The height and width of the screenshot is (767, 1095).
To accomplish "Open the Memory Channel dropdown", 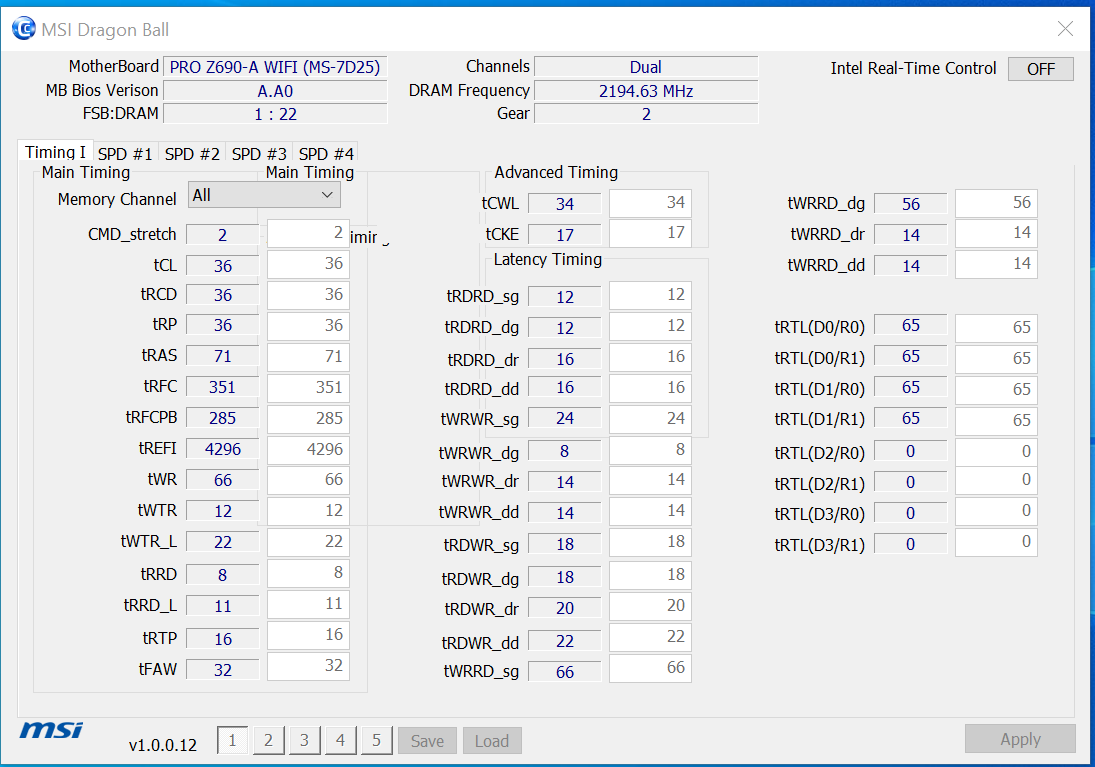I will point(325,194).
